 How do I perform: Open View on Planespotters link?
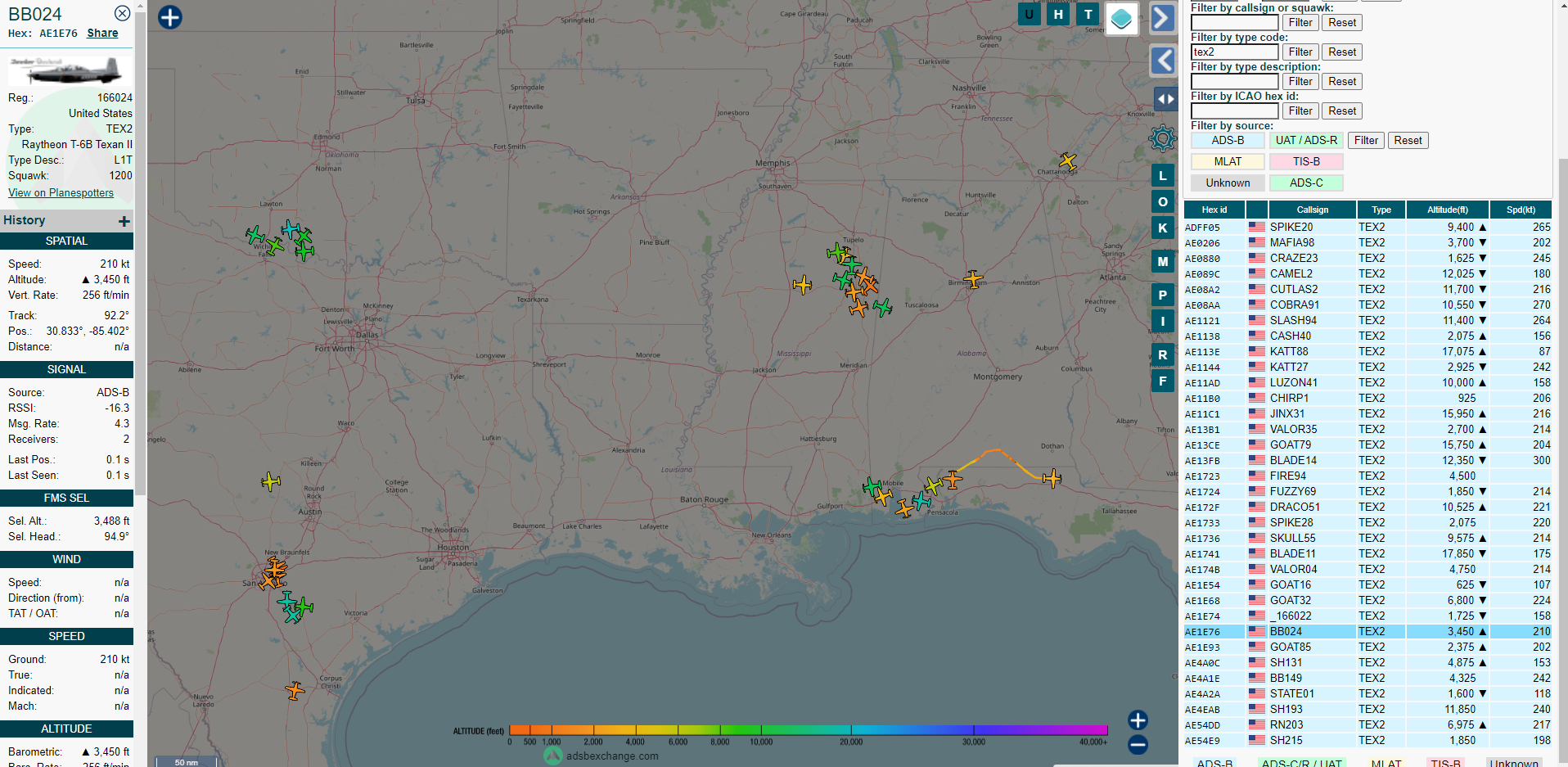tap(61, 192)
